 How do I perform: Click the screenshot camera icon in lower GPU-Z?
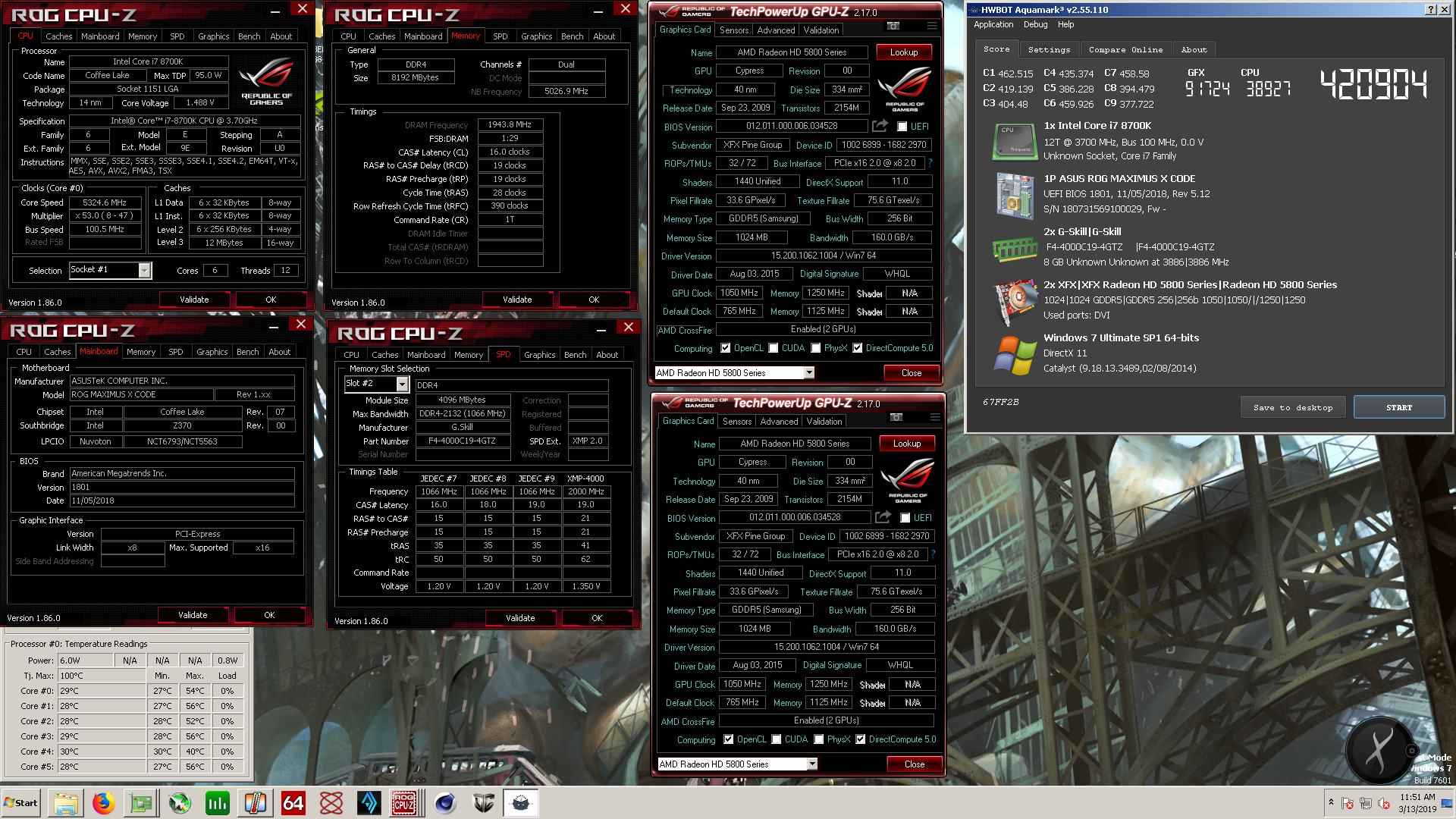coord(896,417)
